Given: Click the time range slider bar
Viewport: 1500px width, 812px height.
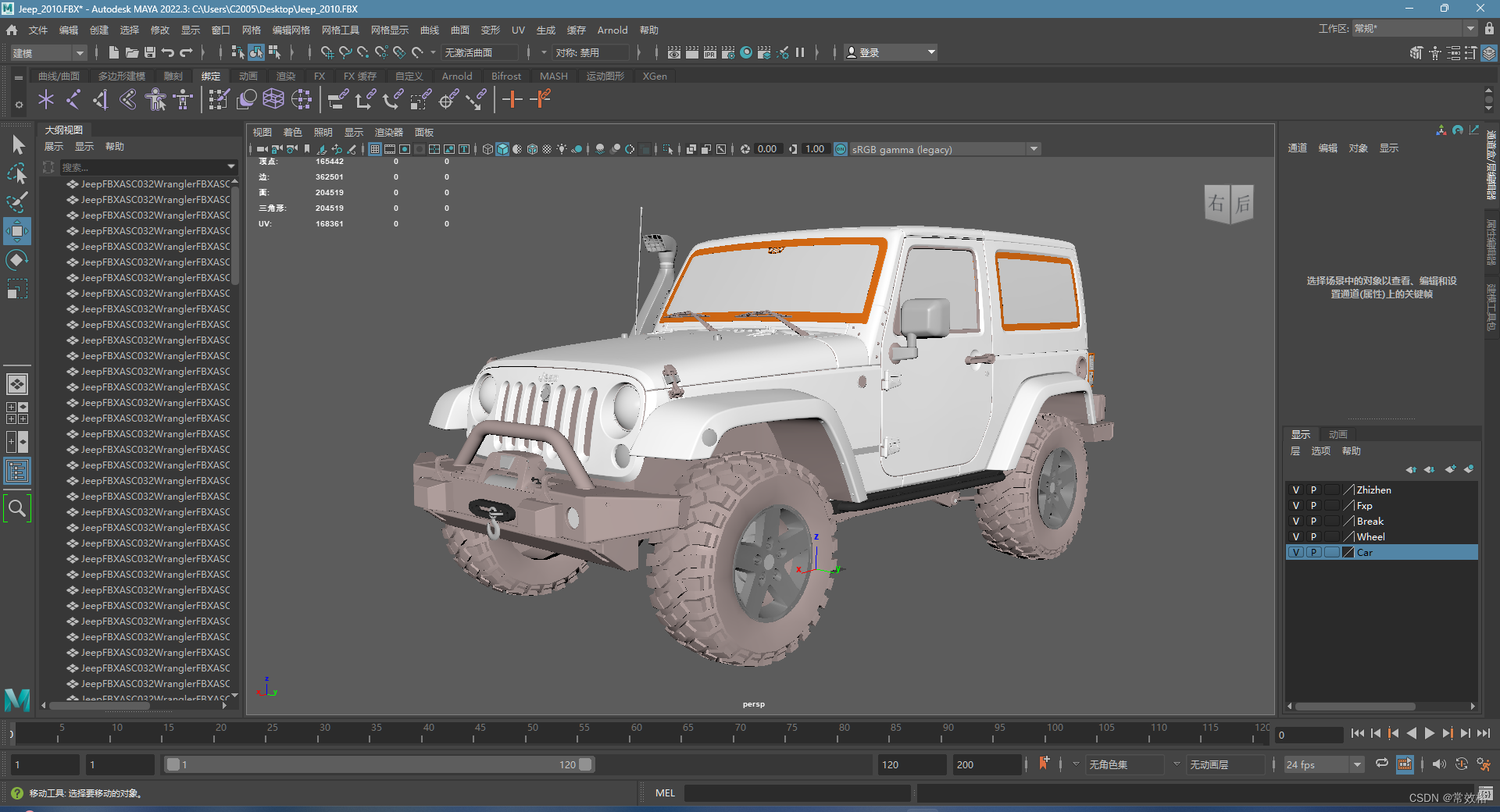Looking at the screenshot, I should coord(379,764).
